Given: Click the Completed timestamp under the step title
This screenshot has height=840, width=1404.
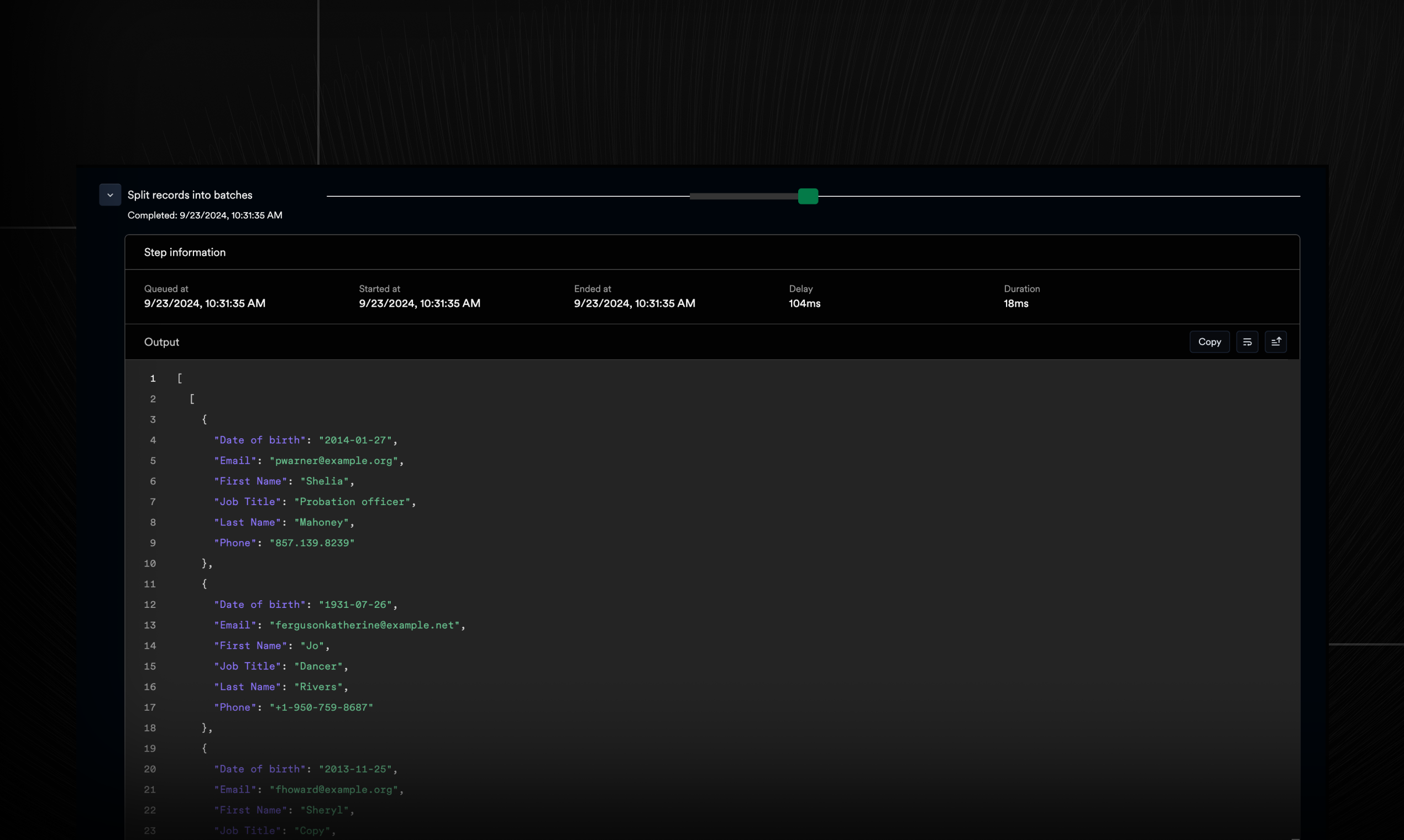Looking at the screenshot, I should click(x=205, y=215).
